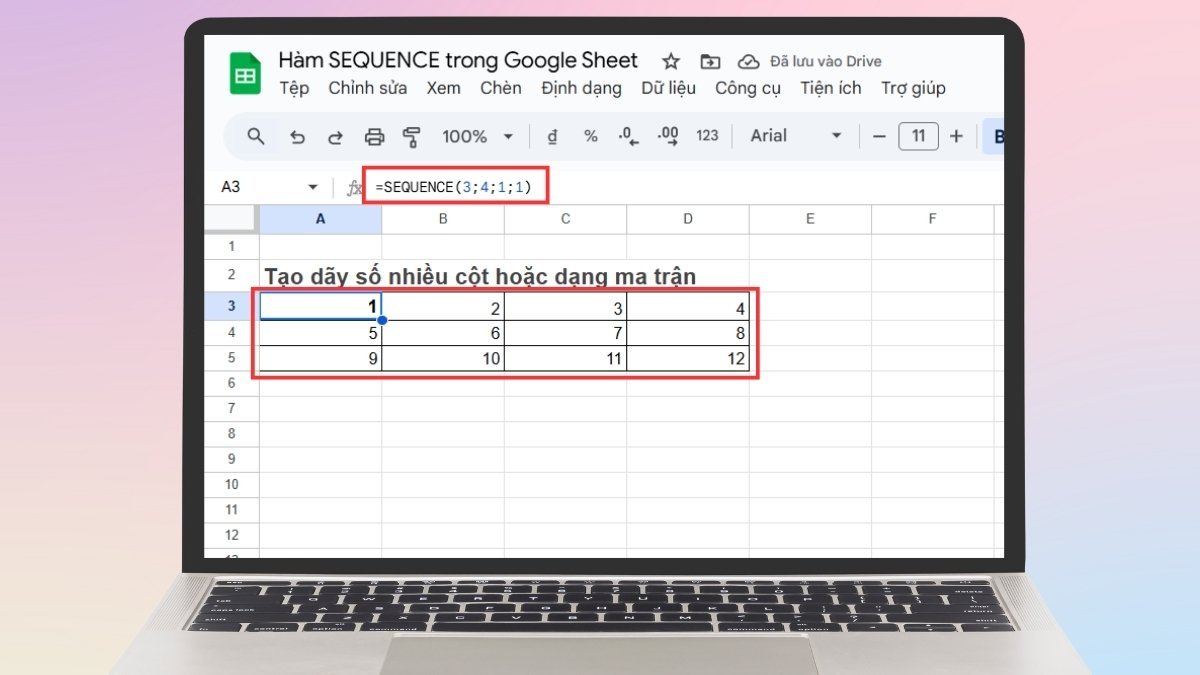The height and width of the screenshot is (675, 1200).
Task: Apply currency format with the đ icon
Action: [553, 136]
